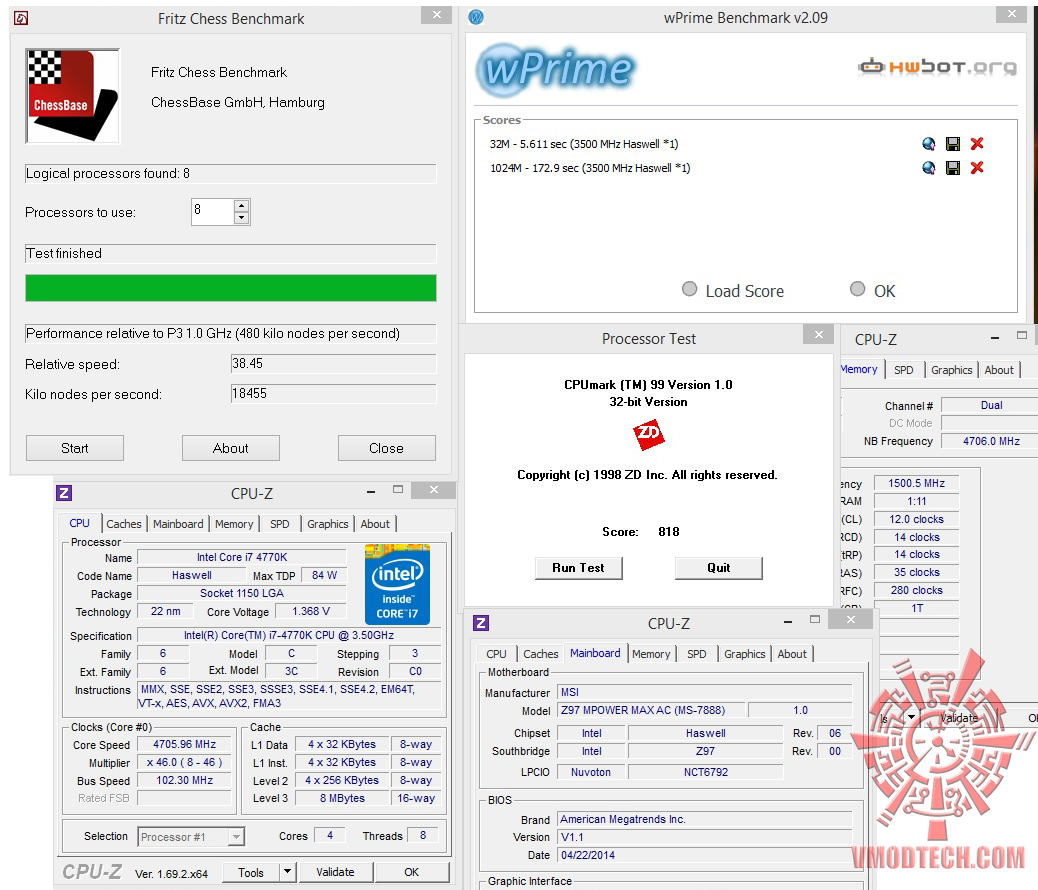Screen dimensions: 1038x890
Task: Save the 1024M score with disk icon
Action: [953, 168]
